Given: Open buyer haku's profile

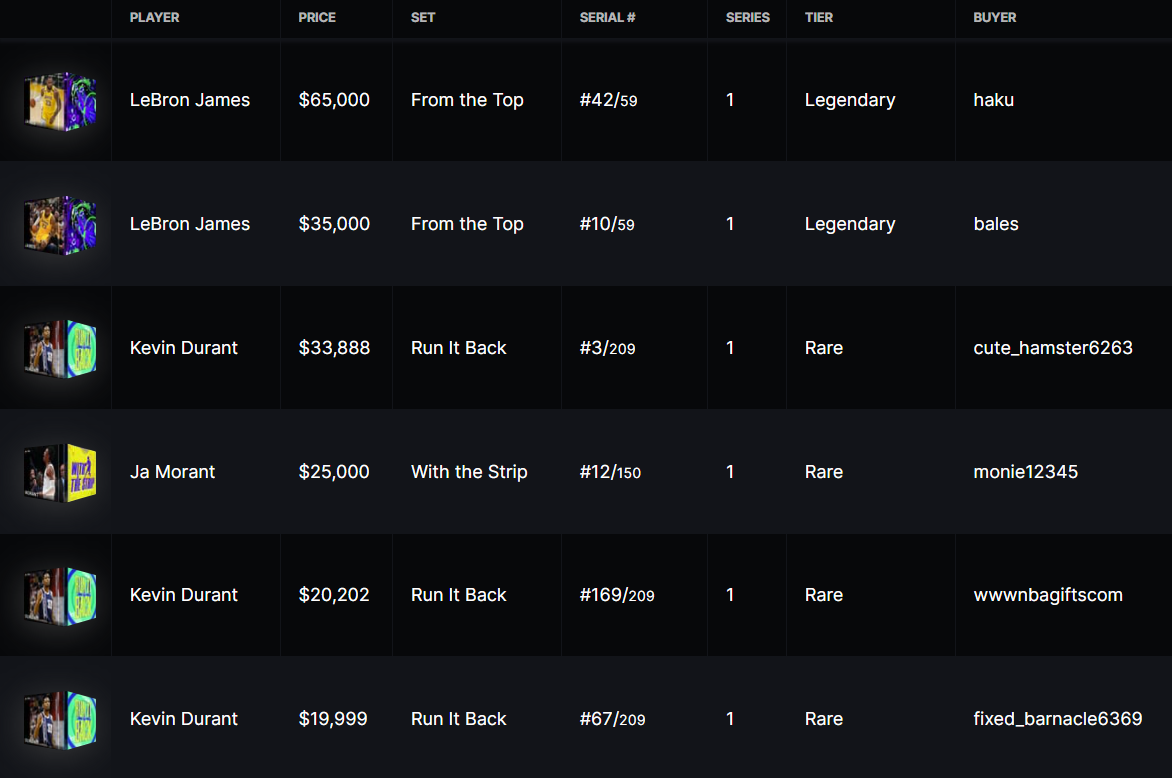Looking at the screenshot, I should pos(993,100).
